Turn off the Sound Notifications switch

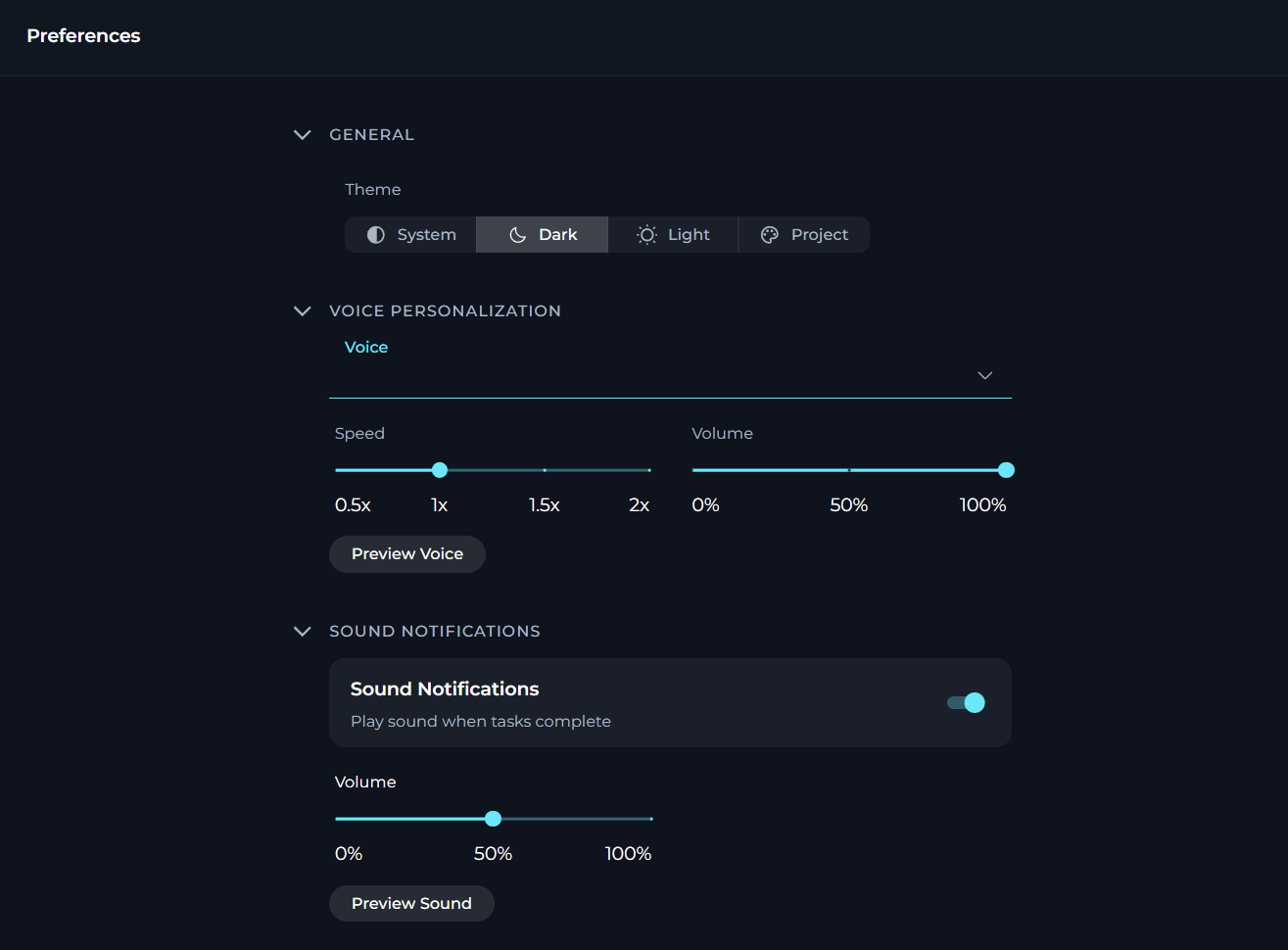[966, 702]
